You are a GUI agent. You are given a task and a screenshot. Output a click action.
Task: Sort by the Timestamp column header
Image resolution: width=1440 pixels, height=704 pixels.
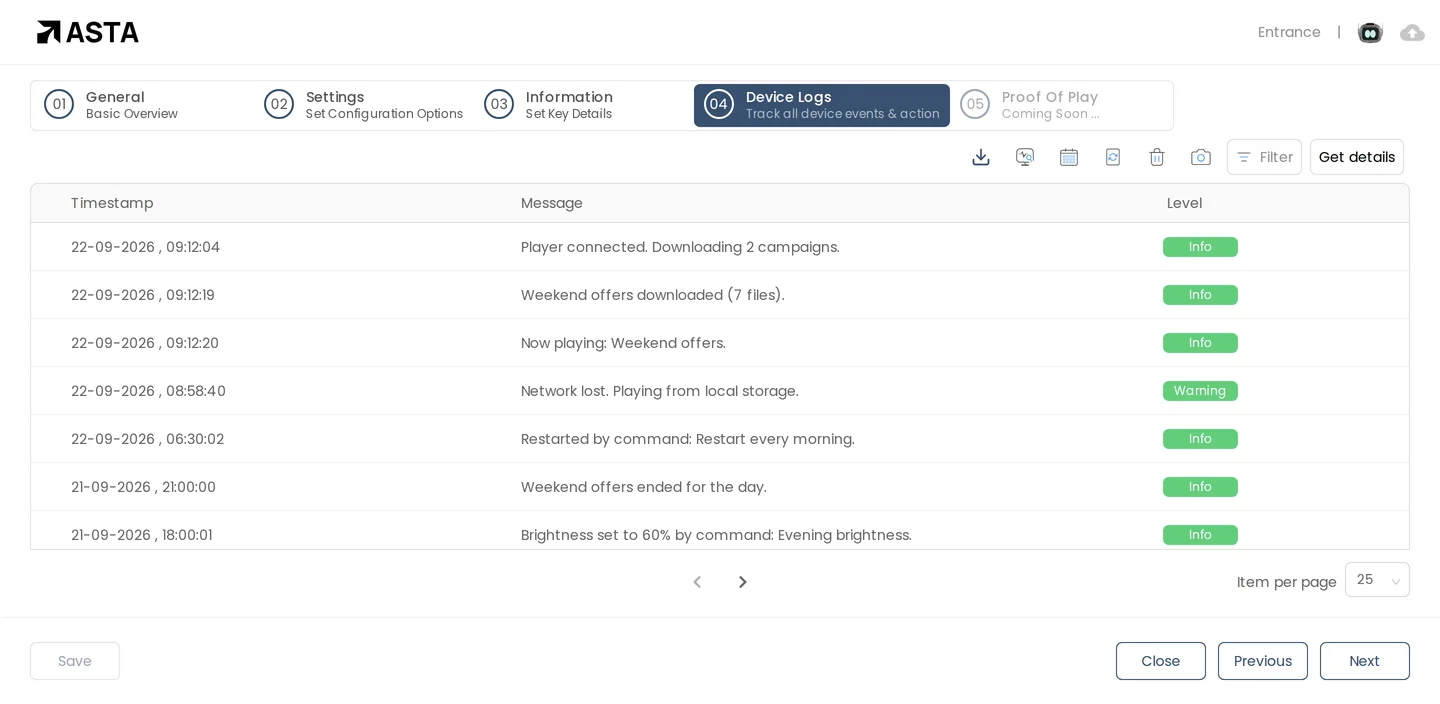[112, 203]
